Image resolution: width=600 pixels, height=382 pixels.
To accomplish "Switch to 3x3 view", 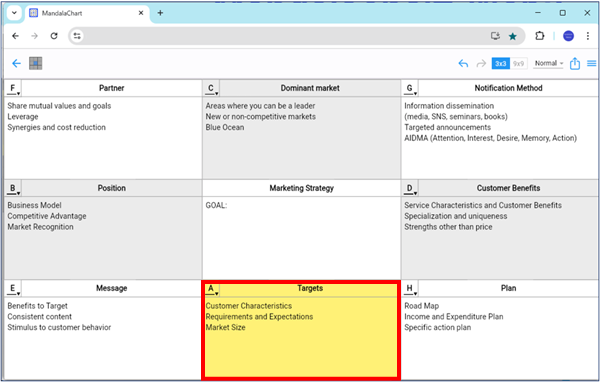I will click(x=501, y=64).
